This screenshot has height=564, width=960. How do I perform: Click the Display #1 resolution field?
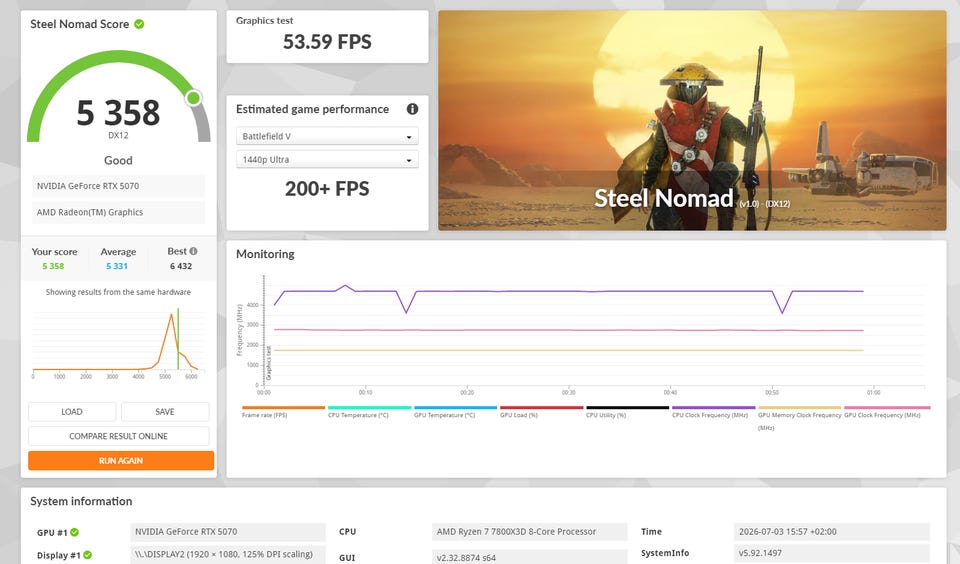(228, 554)
